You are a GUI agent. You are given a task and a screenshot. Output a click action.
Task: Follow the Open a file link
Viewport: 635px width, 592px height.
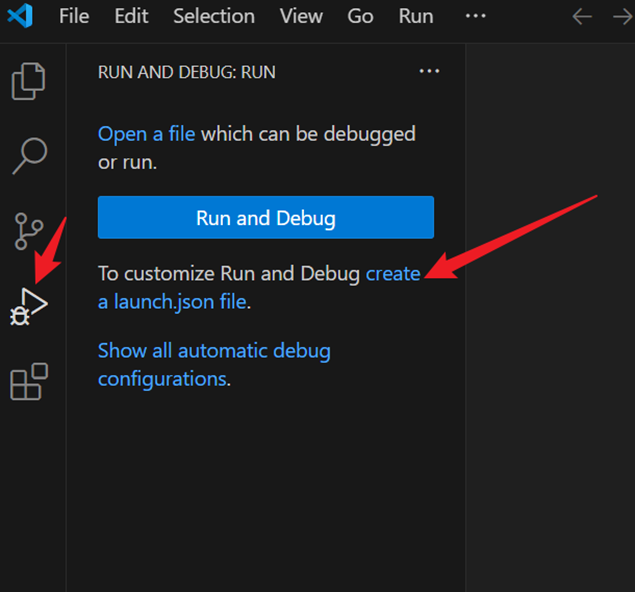pos(146,134)
